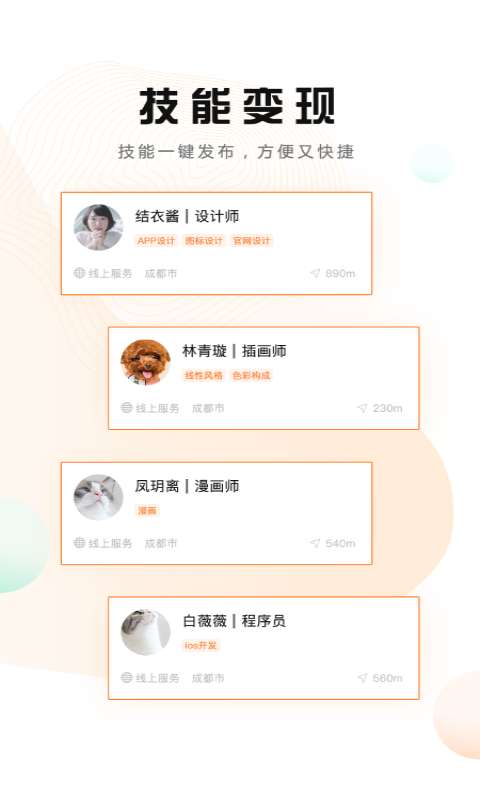Tap the location arrow next to 230m
480x800 pixels.
click(x=363, y=408)
